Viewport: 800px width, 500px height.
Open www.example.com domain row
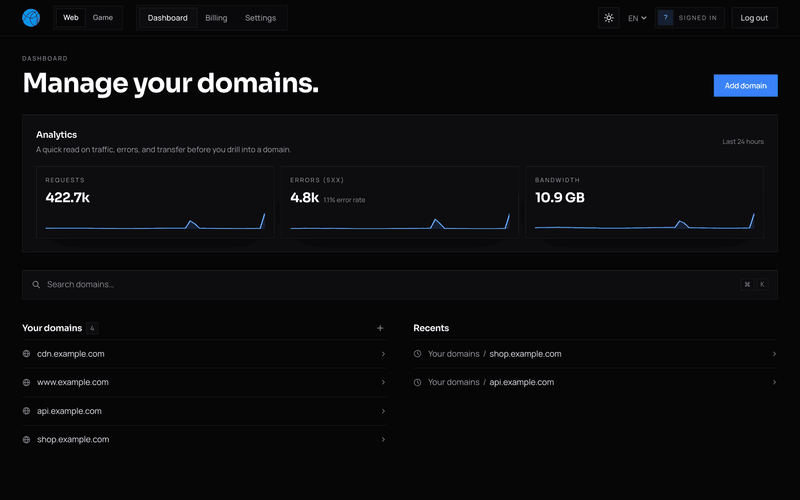pos(204,382)
